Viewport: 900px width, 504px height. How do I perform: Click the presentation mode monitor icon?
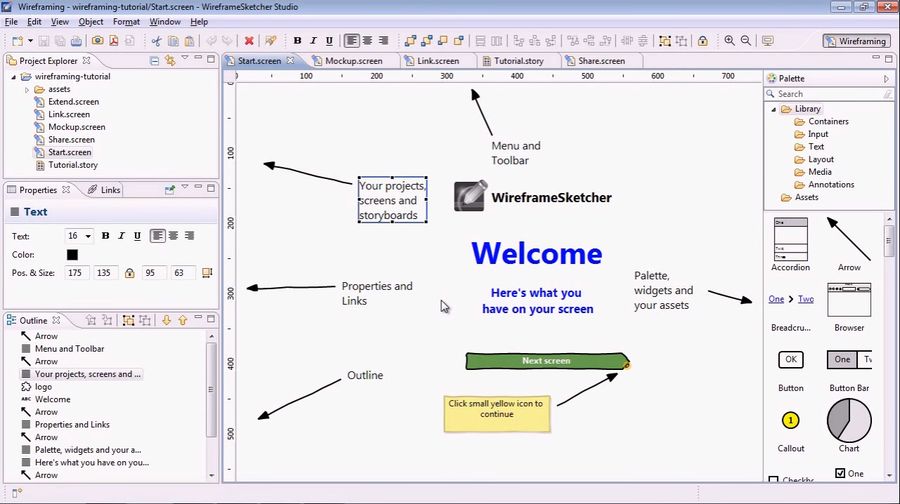point(767,41)
